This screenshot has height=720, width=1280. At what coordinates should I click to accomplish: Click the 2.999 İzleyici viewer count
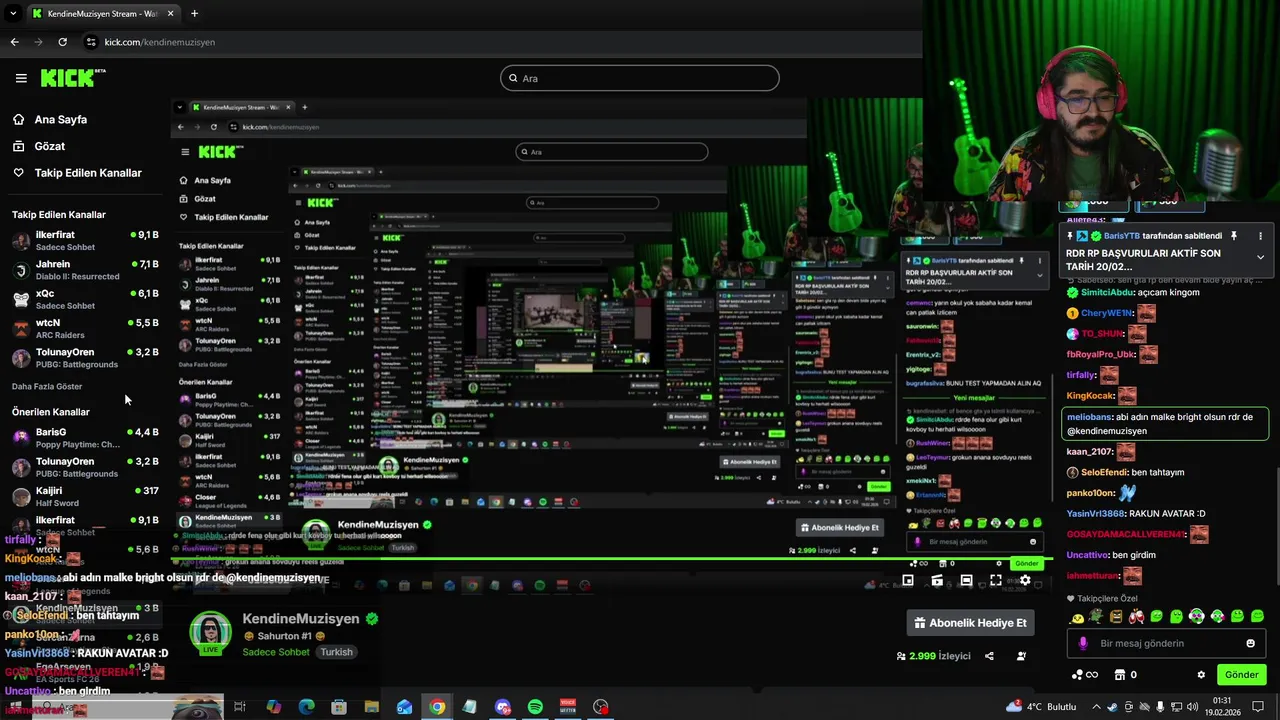(934, 656)
